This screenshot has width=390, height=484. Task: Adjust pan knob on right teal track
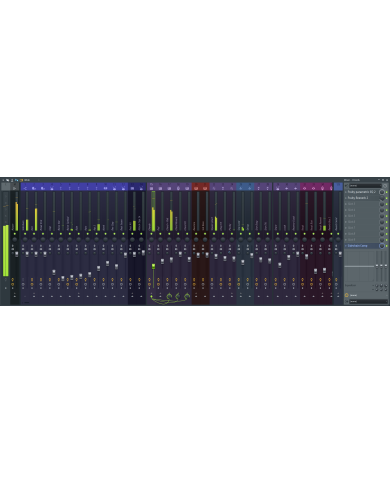pyautogui.click(x=250, y=239)
